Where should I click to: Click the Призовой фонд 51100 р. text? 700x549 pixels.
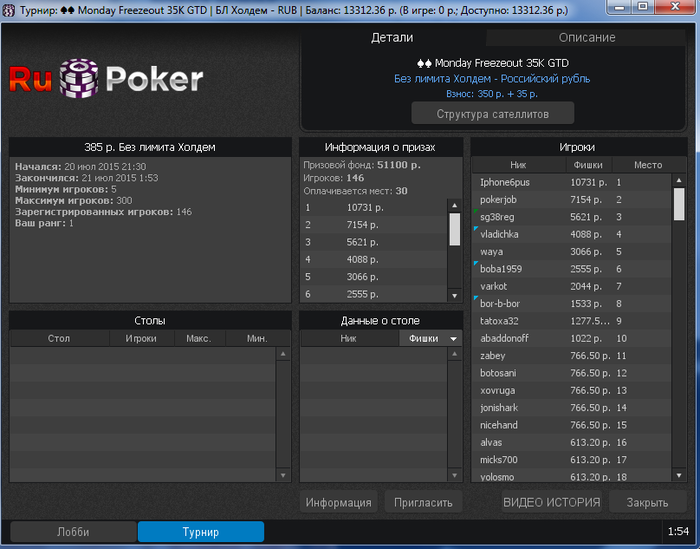tap(362, 165)
